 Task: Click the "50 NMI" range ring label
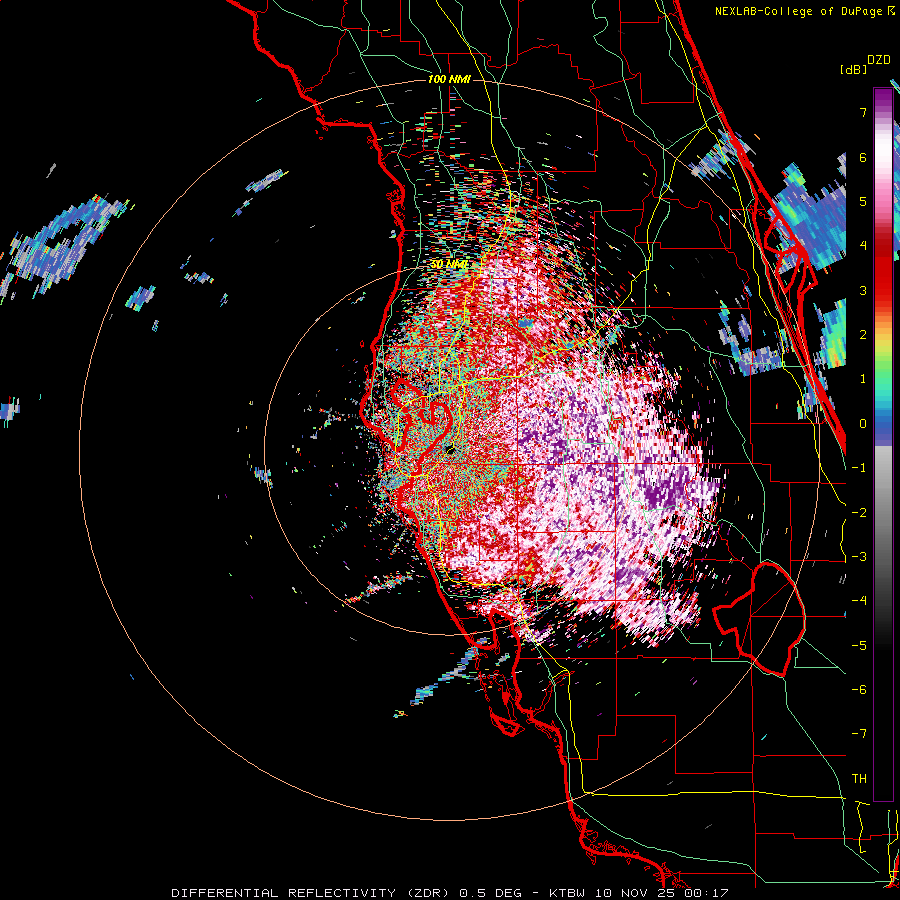click(449, 265)
